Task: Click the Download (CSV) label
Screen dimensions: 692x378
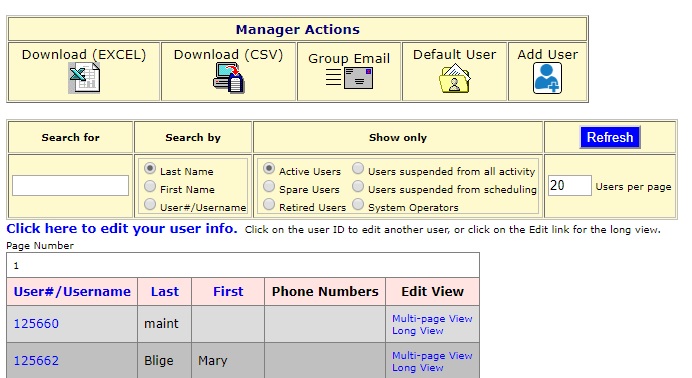Action: coord(229,55)
